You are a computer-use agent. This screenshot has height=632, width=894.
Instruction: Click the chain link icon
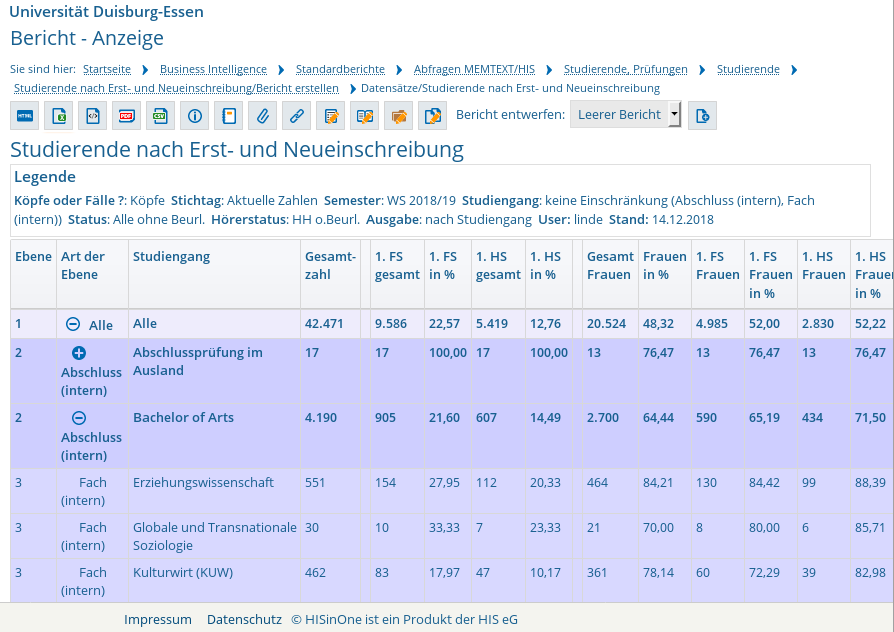click(296, 116)
